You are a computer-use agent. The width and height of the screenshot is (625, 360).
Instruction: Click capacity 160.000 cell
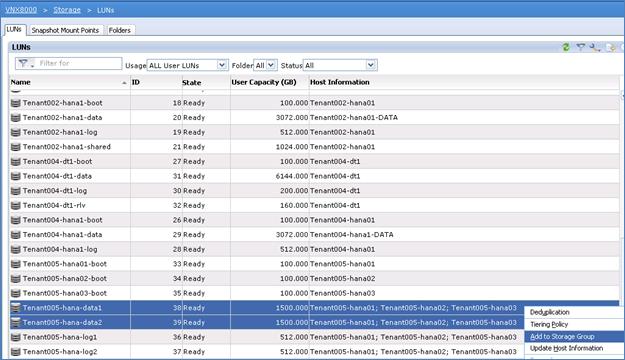point(294,205)
